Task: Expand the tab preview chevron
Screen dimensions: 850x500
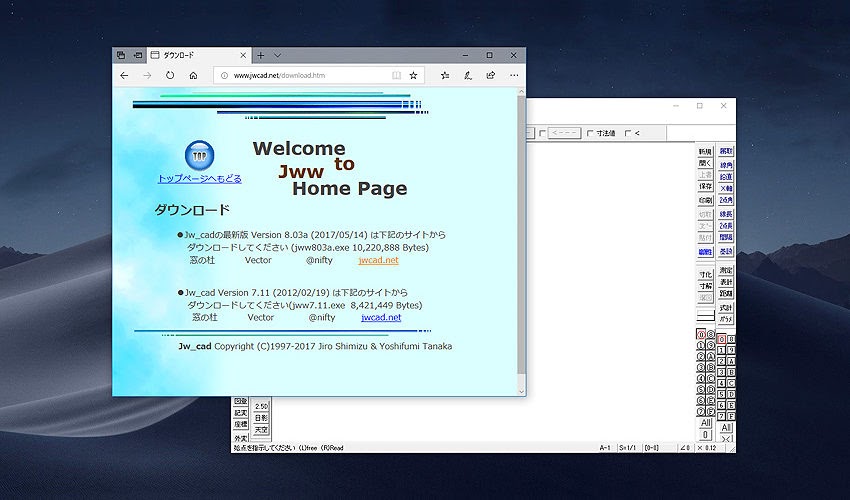Action: tap(278, 55)
